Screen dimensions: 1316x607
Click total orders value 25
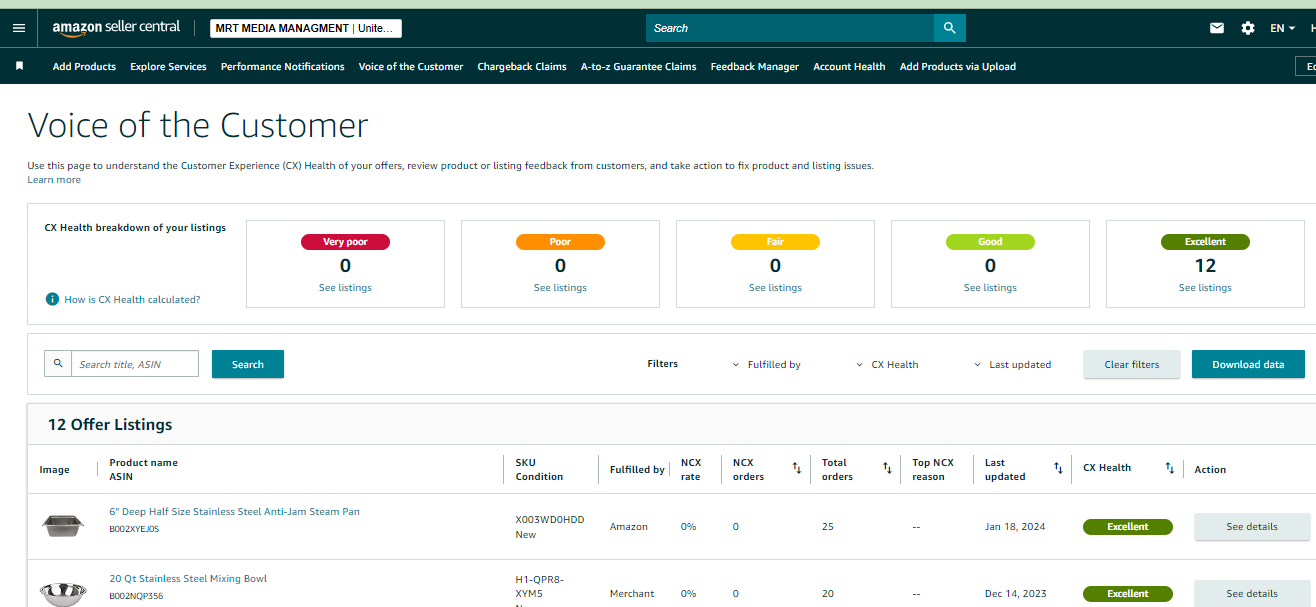coord(828,527)
